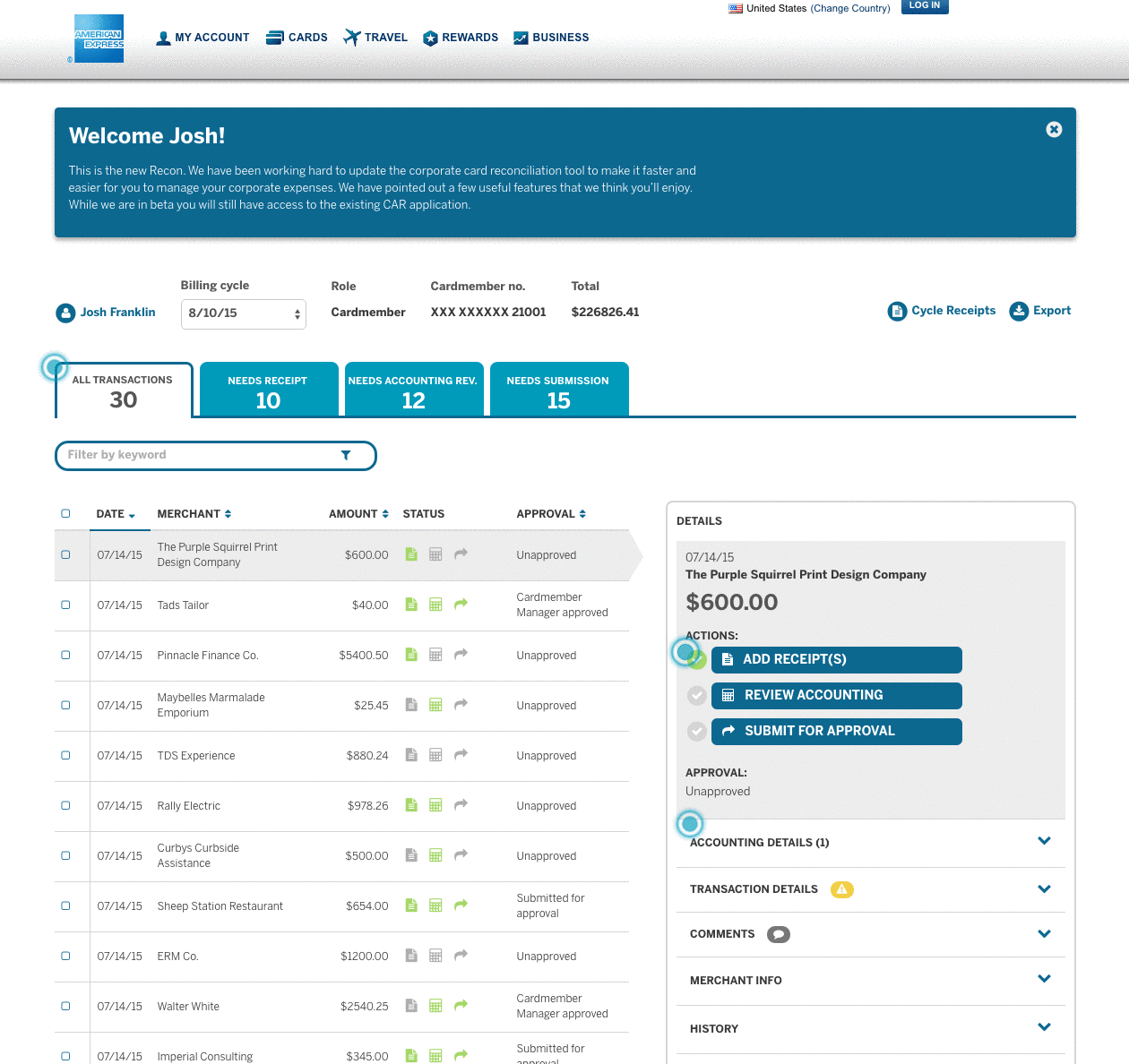
Task: Click accounting icon in Walter White row
Action: click(435, 1006)
